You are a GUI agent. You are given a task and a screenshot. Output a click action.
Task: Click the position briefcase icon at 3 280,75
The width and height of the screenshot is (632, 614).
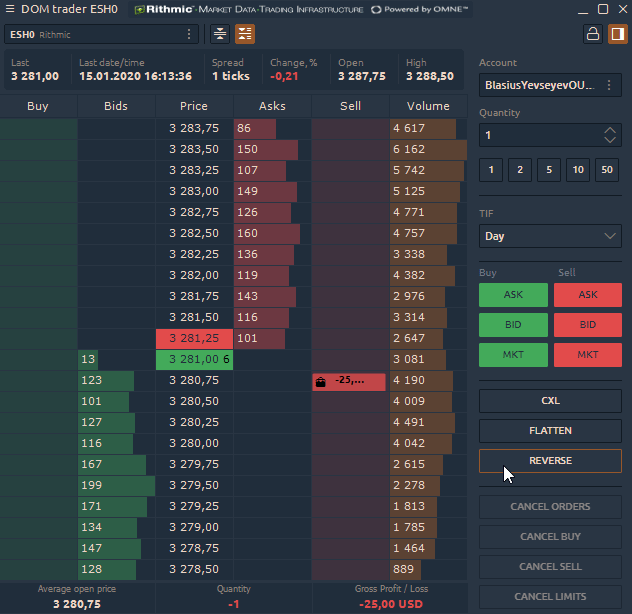(320, 382)
